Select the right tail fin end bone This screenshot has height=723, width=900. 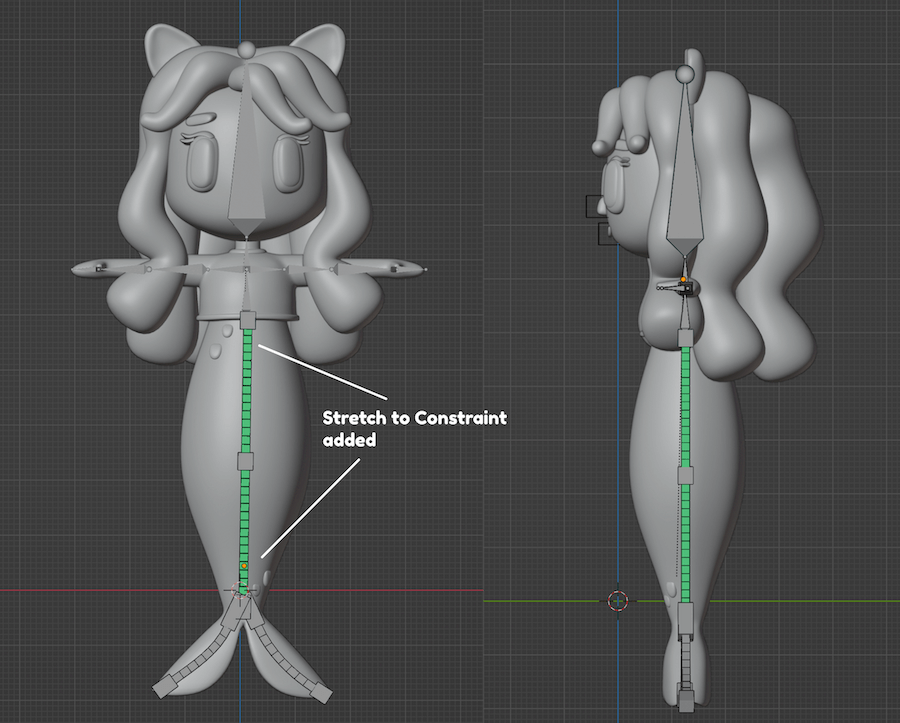point(320,692)
